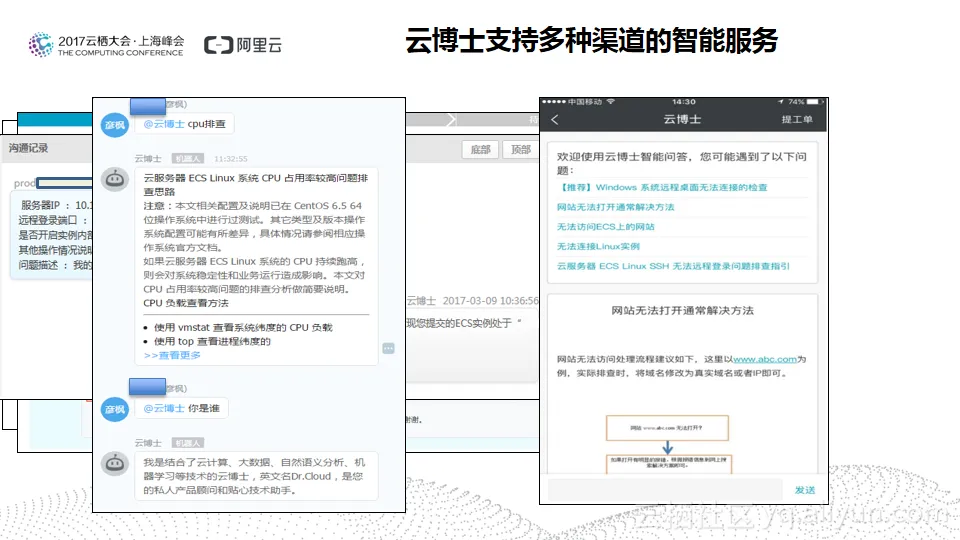960x540 pixels.
Task: Click the robot avatar beside the Dr.Cloud reply
Action: [x=114, y=463]
